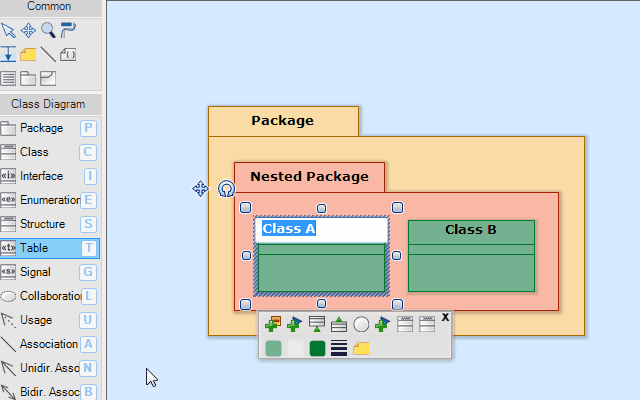
Task: Choose the yellow note tool in Common
Action: (x=28, y=54)
